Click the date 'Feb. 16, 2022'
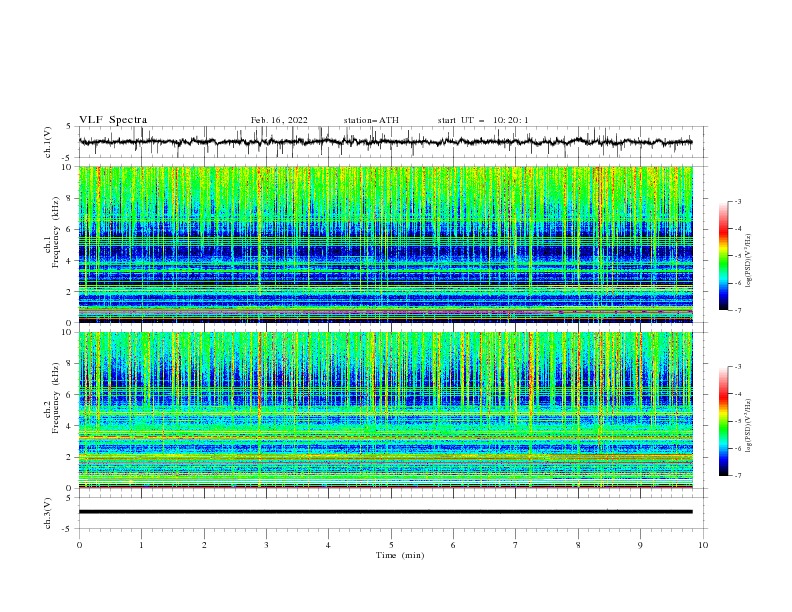The image size is (792, 612). tap(279, 120)
